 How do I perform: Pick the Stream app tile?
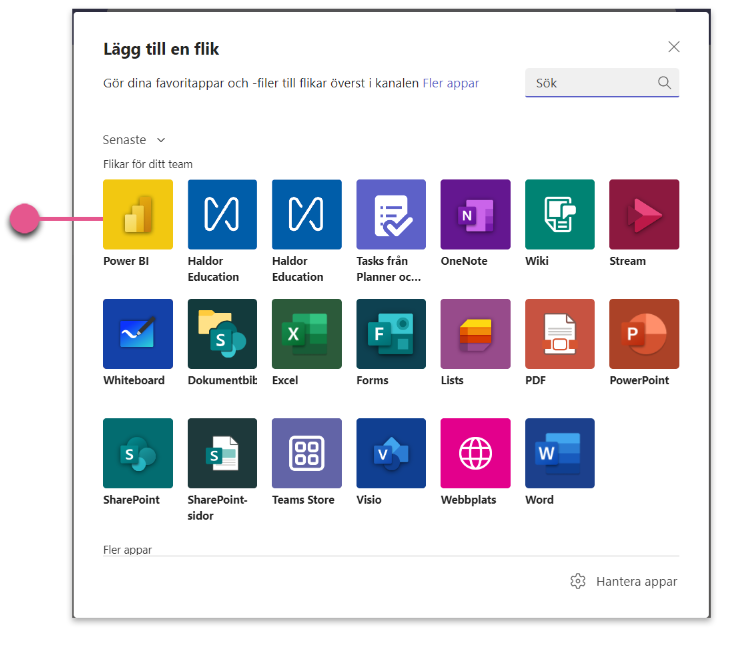pyautogui.click(x=644, y=214)
